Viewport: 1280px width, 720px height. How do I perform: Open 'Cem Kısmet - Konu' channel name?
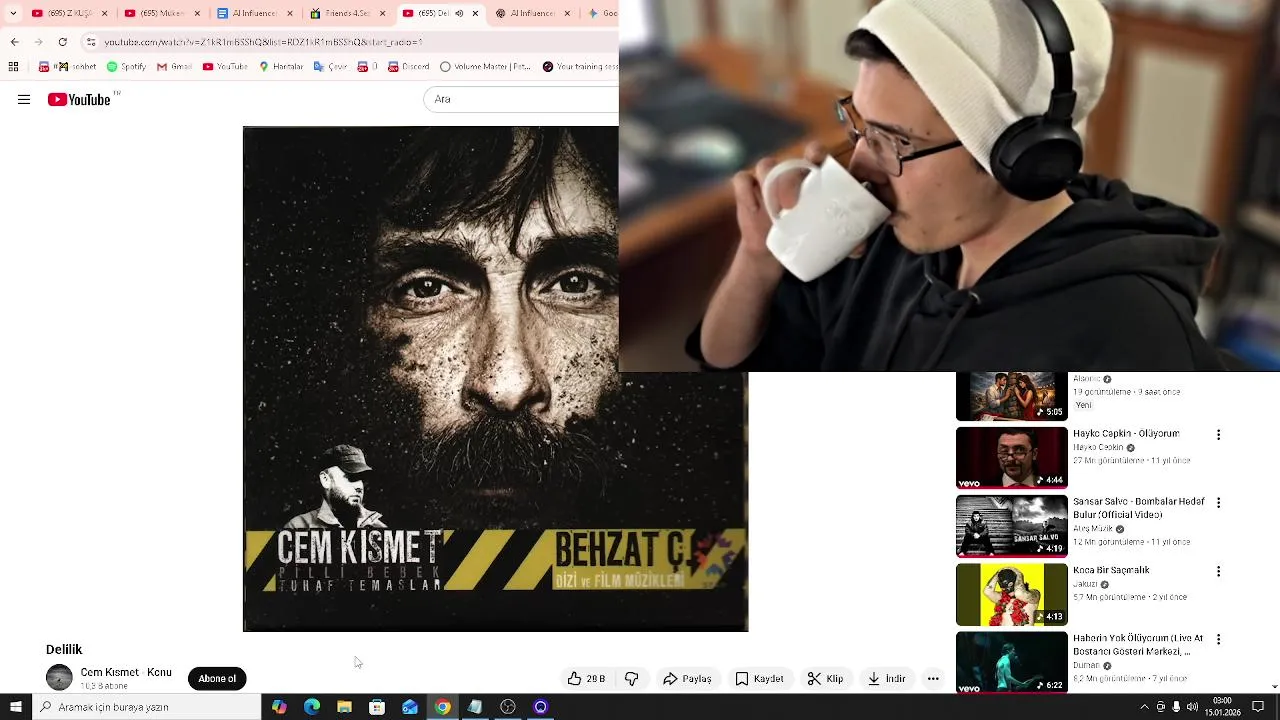point(126,672)
